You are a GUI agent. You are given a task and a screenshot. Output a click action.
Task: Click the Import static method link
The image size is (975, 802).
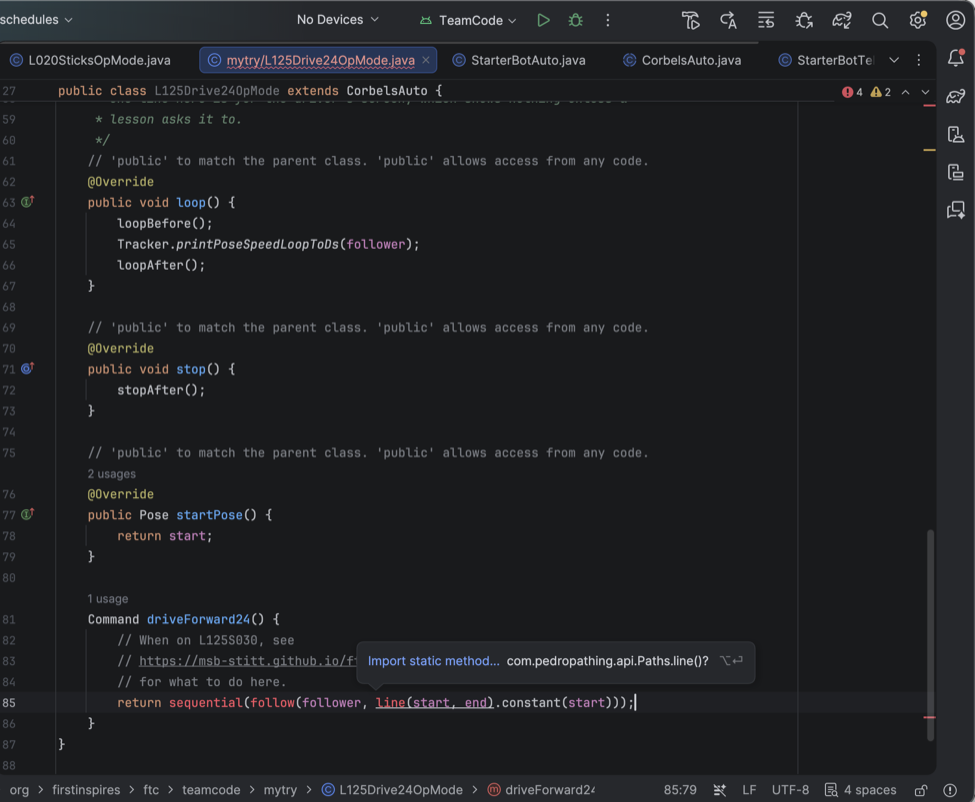point(433,661)
